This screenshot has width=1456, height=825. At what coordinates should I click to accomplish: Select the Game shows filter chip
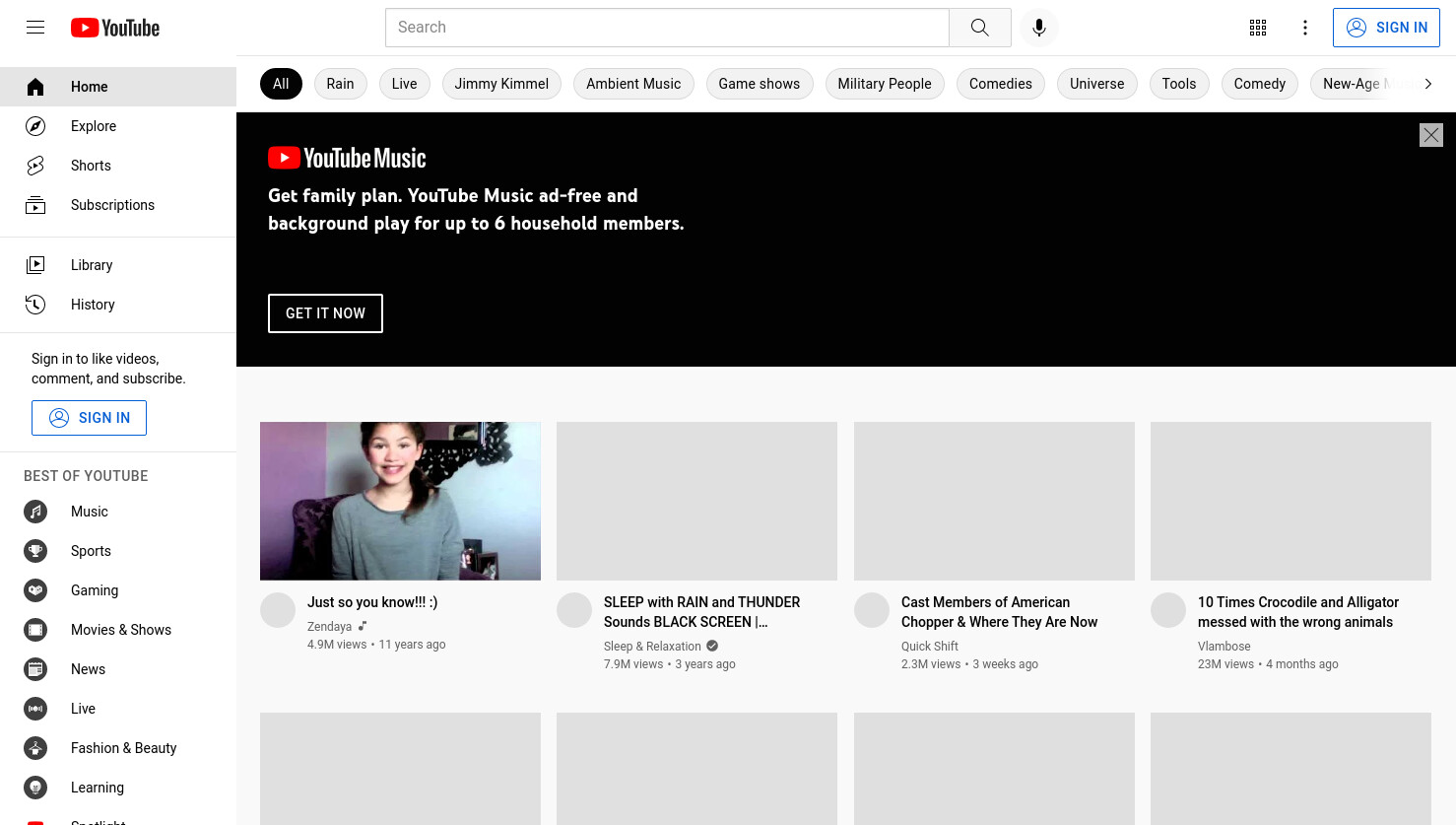click(x=760, y=84)
